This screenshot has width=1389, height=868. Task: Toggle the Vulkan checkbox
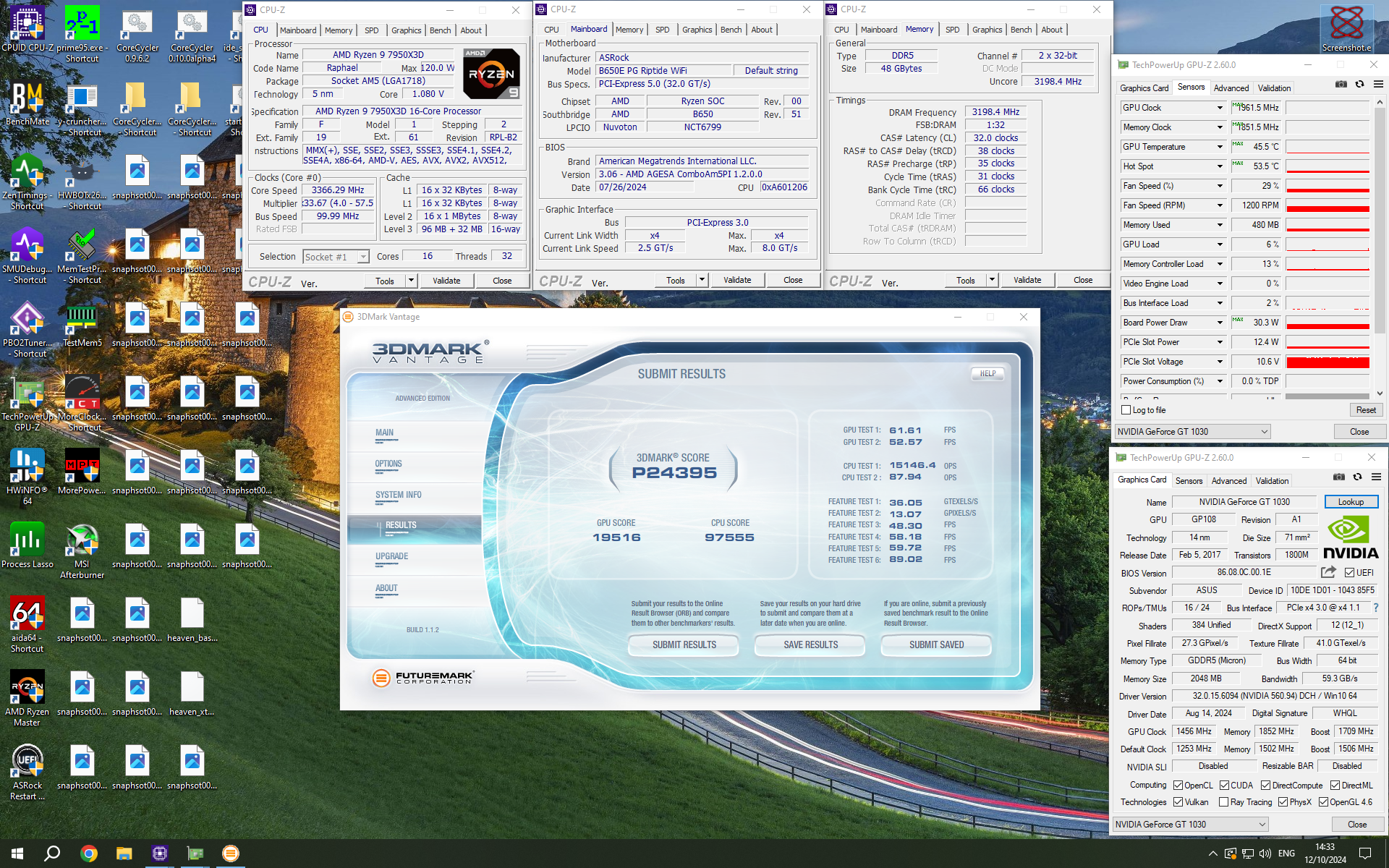[x=1178, y=801]
